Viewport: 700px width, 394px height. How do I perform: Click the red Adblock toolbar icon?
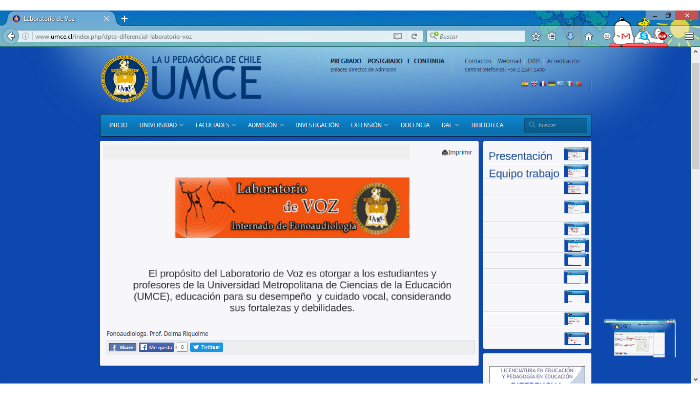(x=662, y=36)
